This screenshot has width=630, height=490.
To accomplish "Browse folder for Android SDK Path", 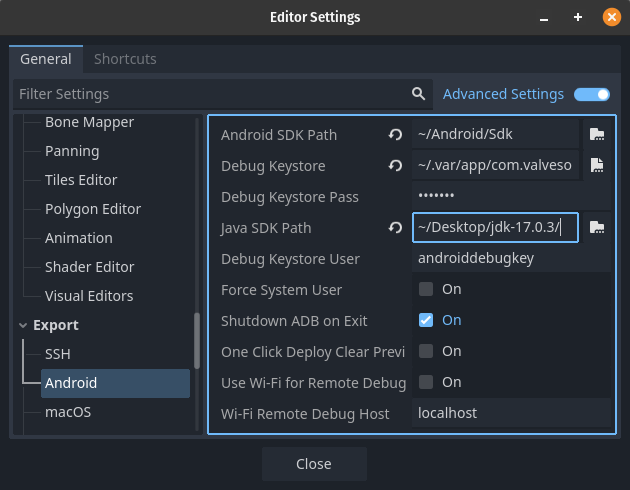I will coord(597,135).
